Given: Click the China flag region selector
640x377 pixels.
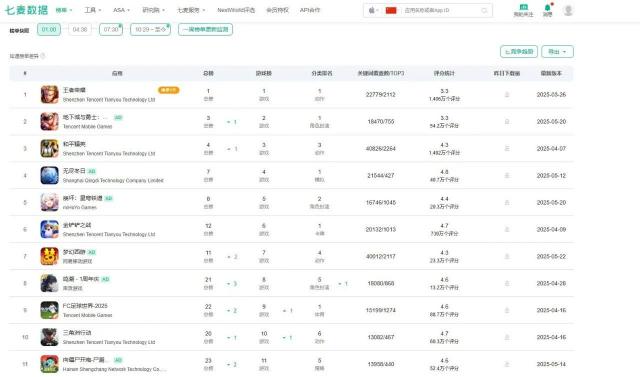Looking at the screenshot, I should click(391, 10).
